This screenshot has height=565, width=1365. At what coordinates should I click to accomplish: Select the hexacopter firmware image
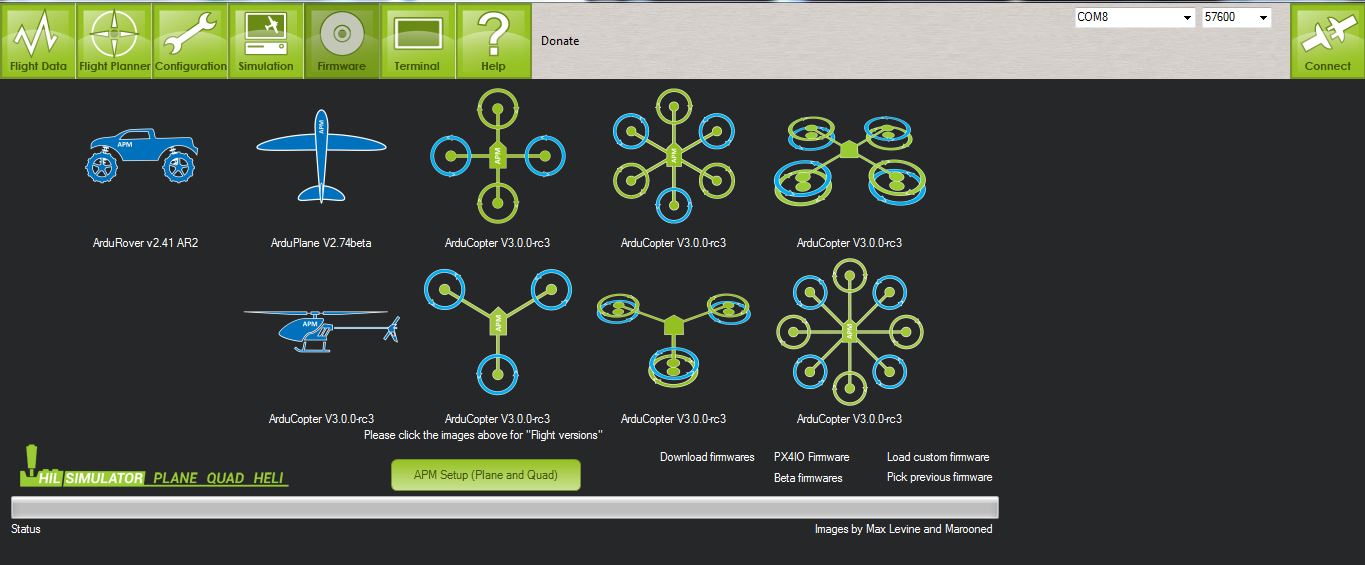(x=673, y=155)
